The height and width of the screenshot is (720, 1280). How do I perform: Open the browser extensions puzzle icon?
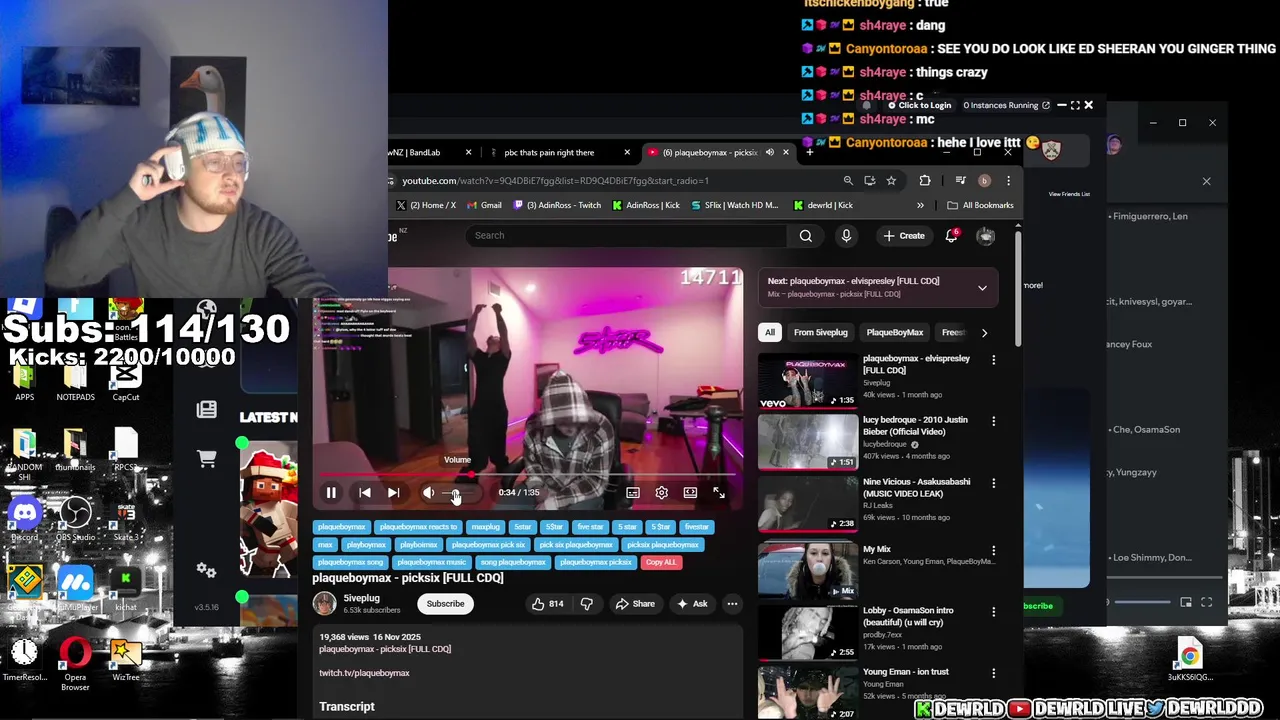point(925,181)
